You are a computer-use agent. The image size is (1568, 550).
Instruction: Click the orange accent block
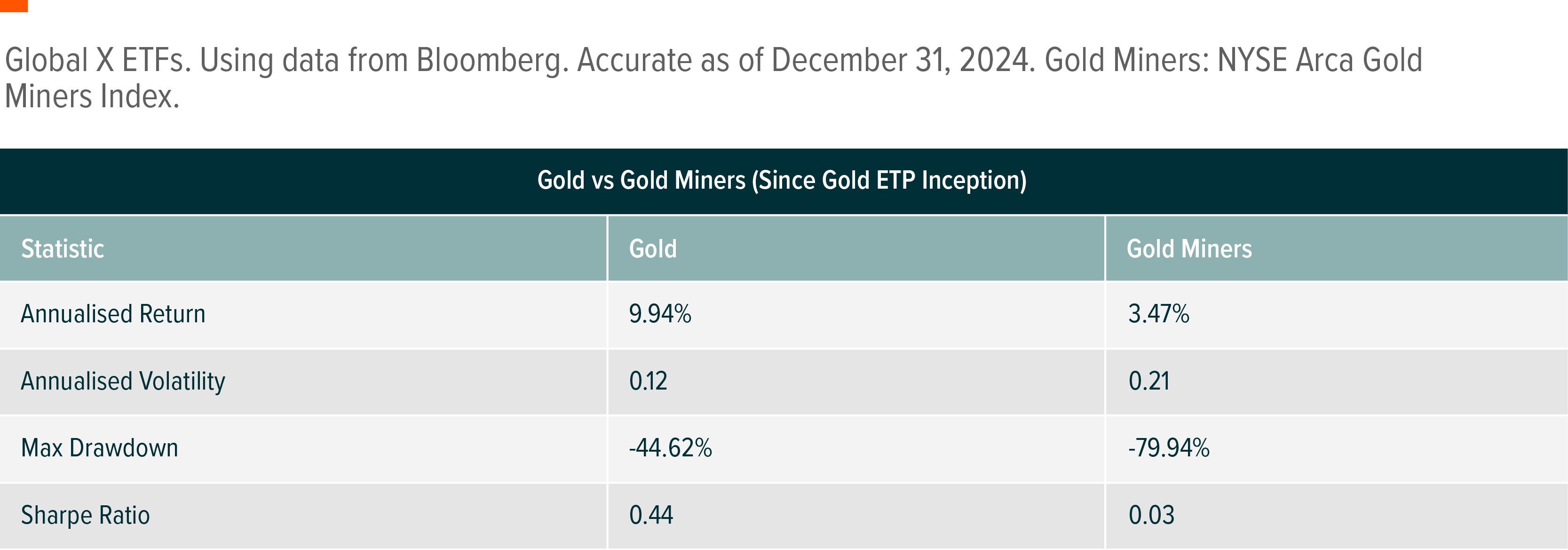13,6
